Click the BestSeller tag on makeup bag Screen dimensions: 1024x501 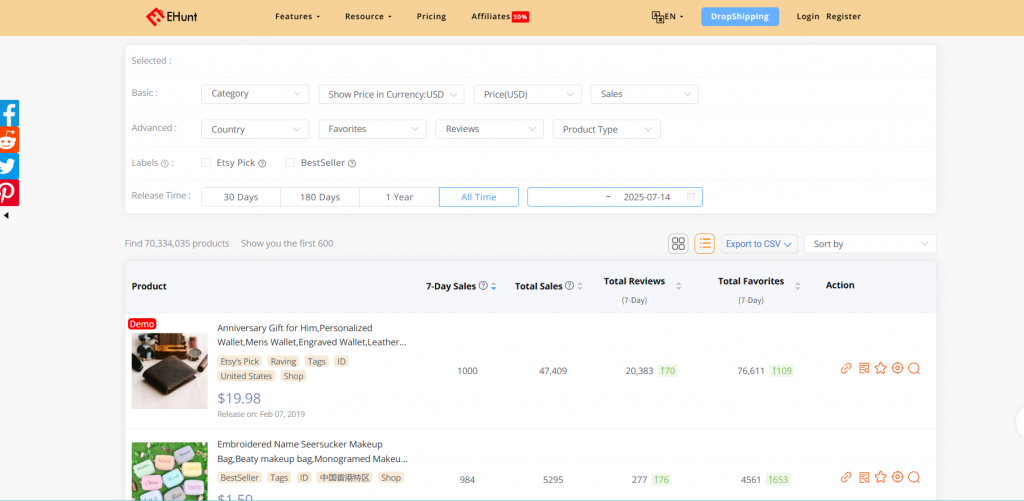(240, 477)
